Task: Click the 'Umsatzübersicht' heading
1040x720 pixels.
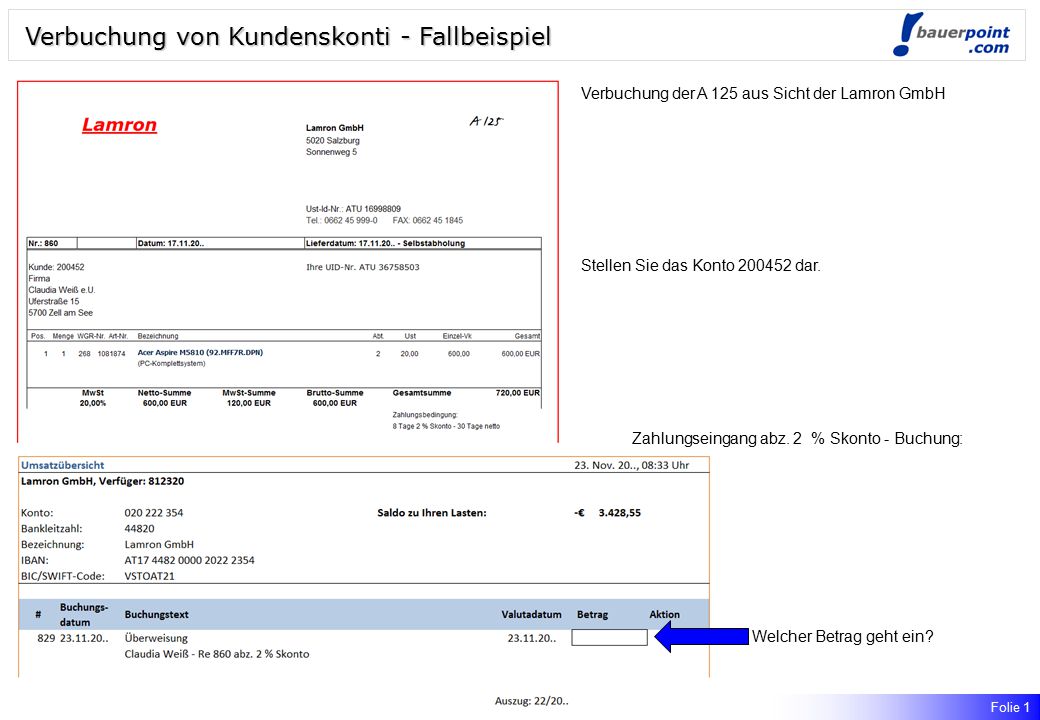Action: click(x=62, y=465)
